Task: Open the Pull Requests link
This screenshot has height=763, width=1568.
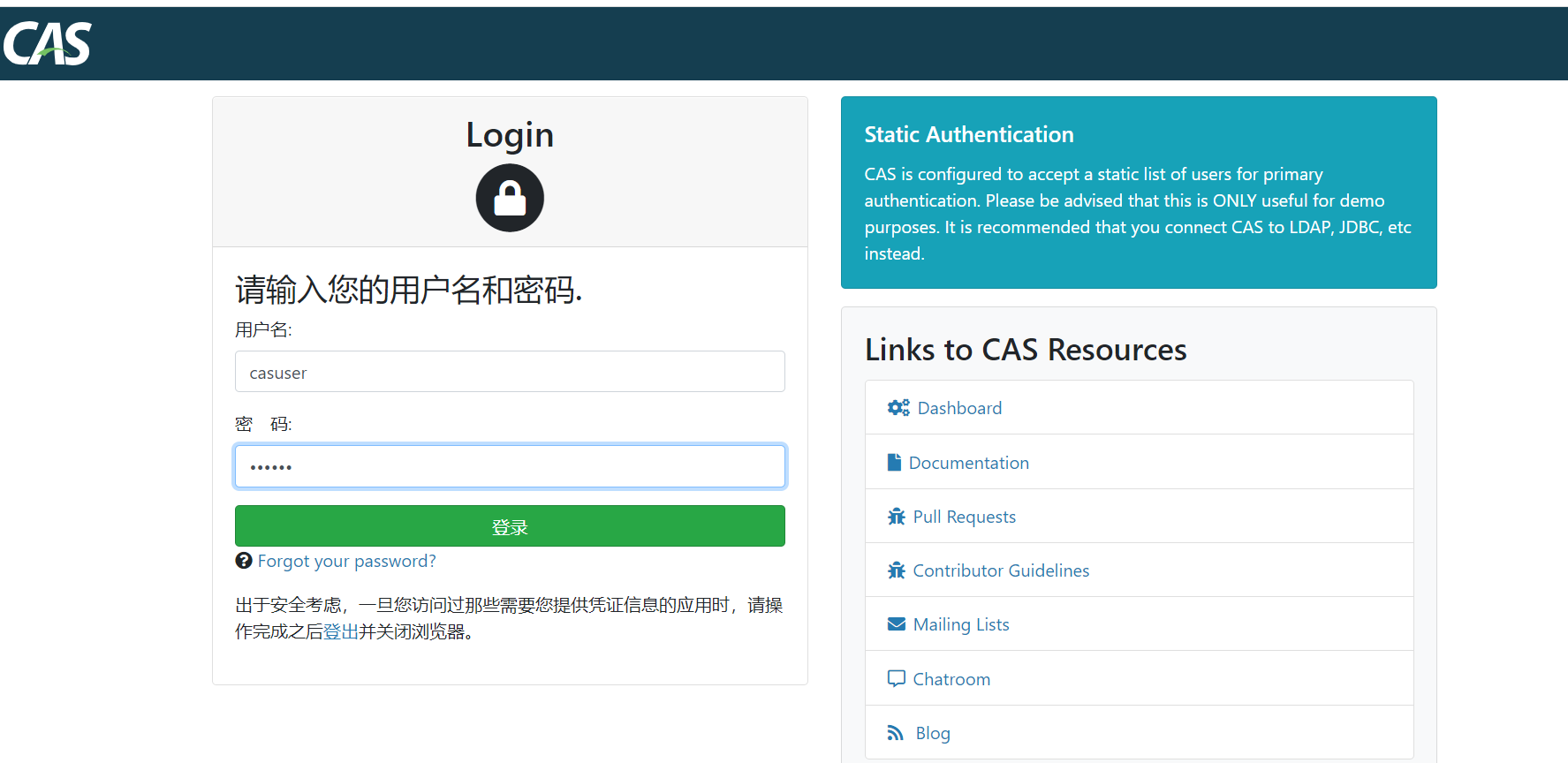Action: [965, 517]
